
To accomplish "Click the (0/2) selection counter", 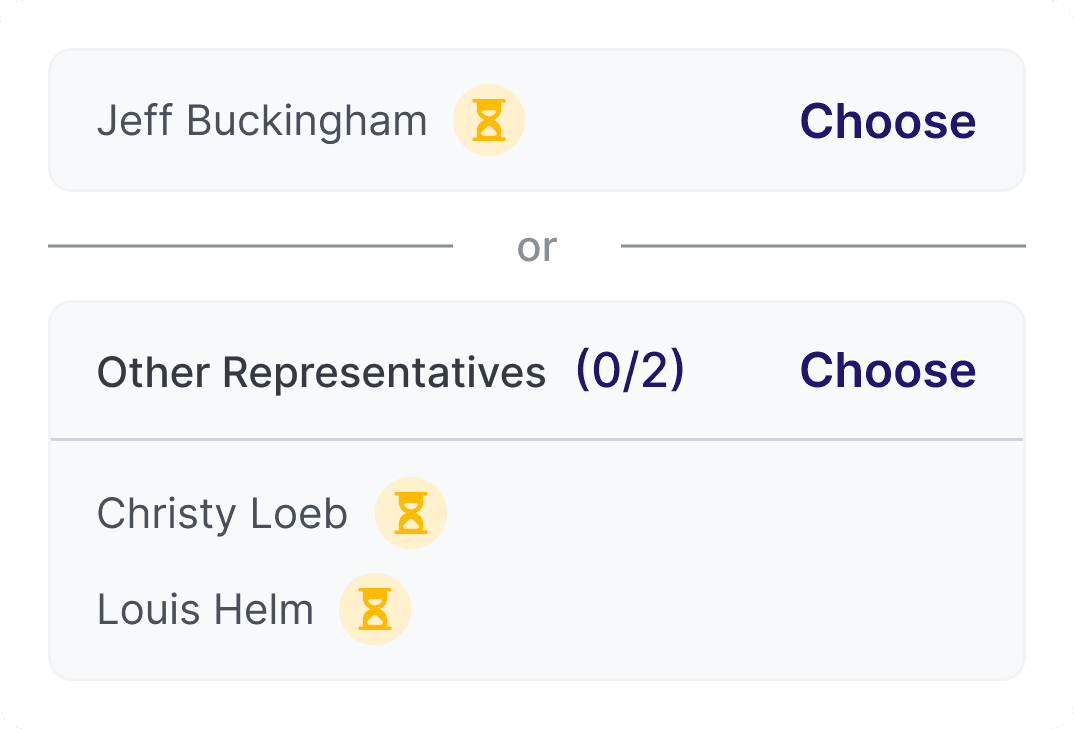I will 630,371.
